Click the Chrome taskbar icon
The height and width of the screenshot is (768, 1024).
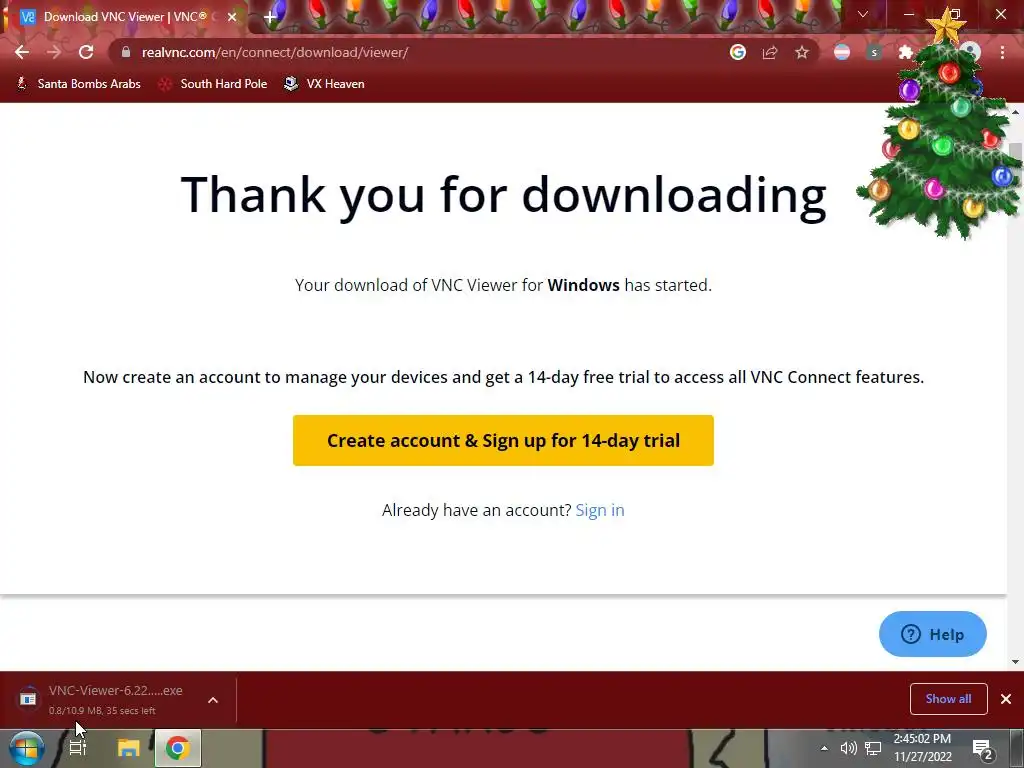[178, 748]
